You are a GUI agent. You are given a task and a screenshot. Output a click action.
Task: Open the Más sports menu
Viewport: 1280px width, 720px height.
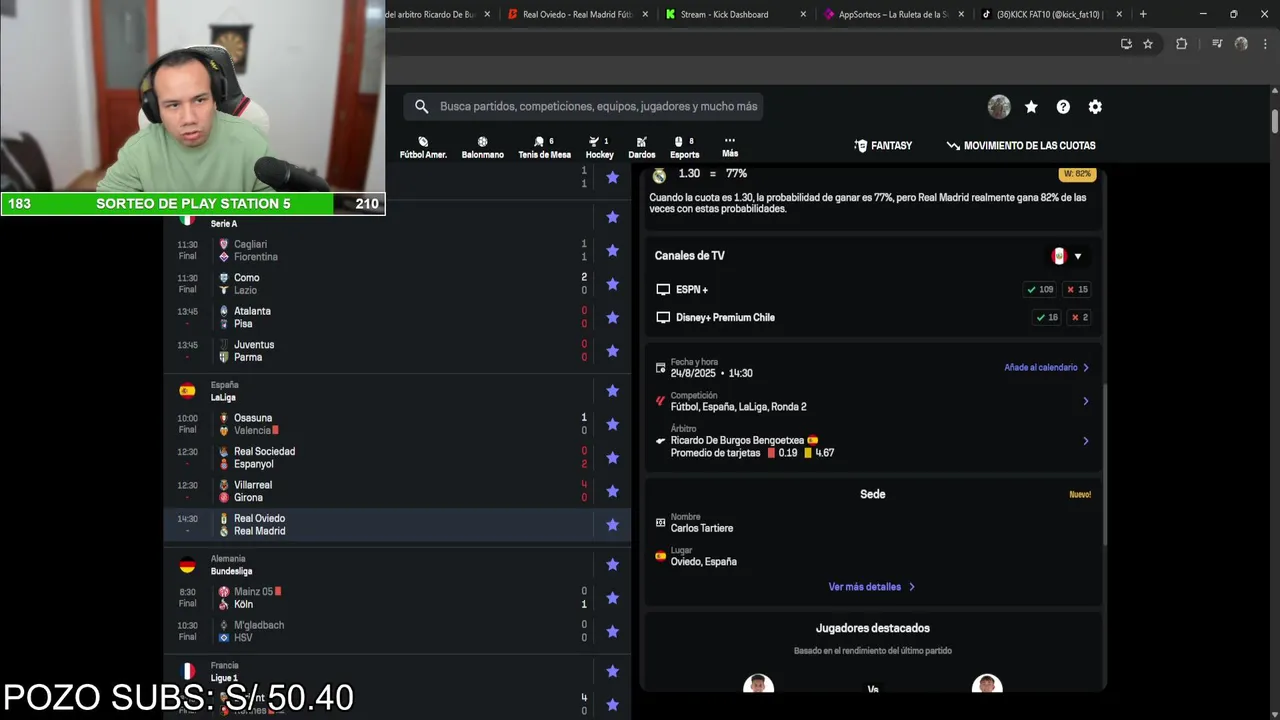(730, 147)
